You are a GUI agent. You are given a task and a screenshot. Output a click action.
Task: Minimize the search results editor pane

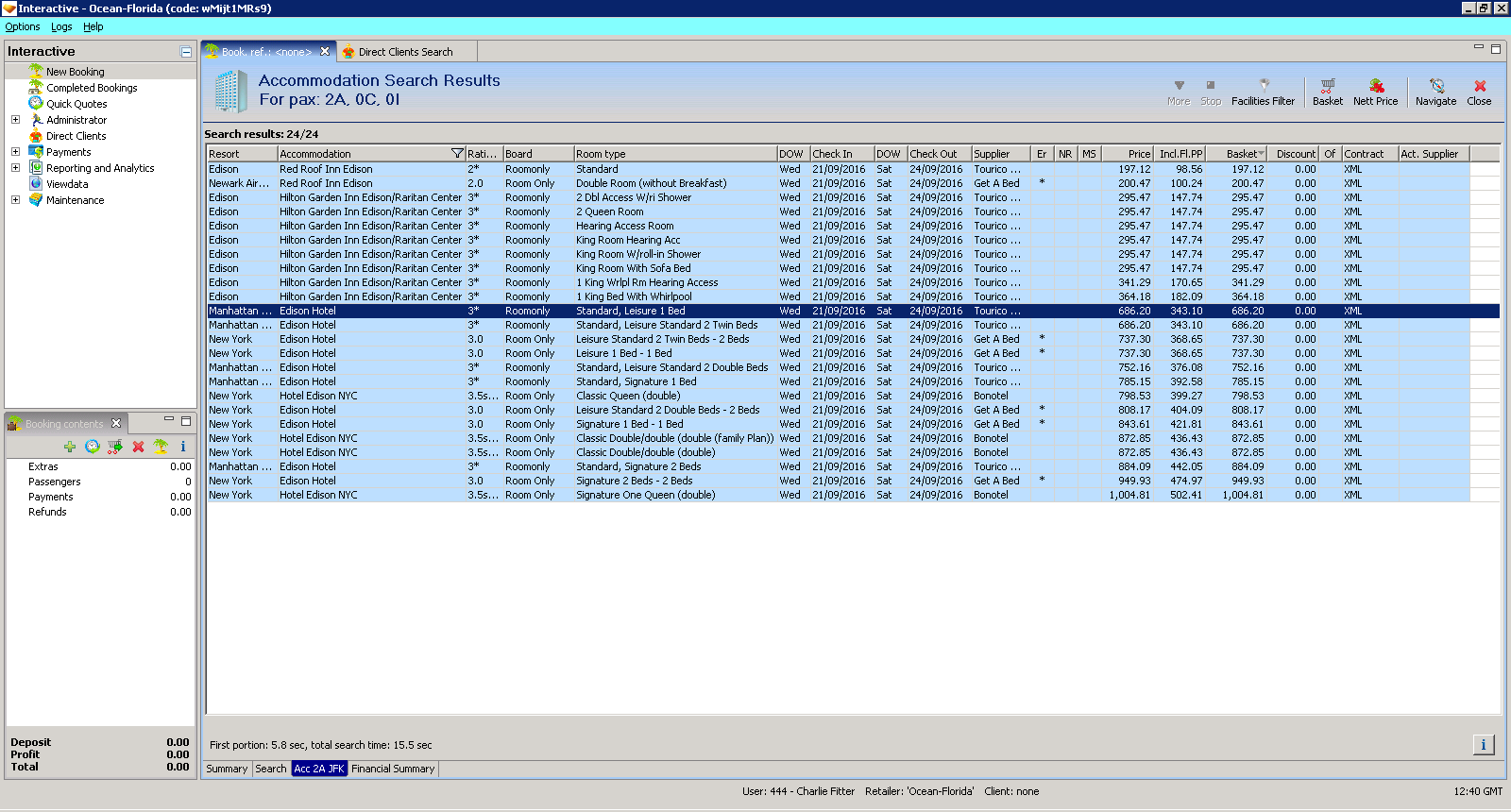[x=1479, y=47]
